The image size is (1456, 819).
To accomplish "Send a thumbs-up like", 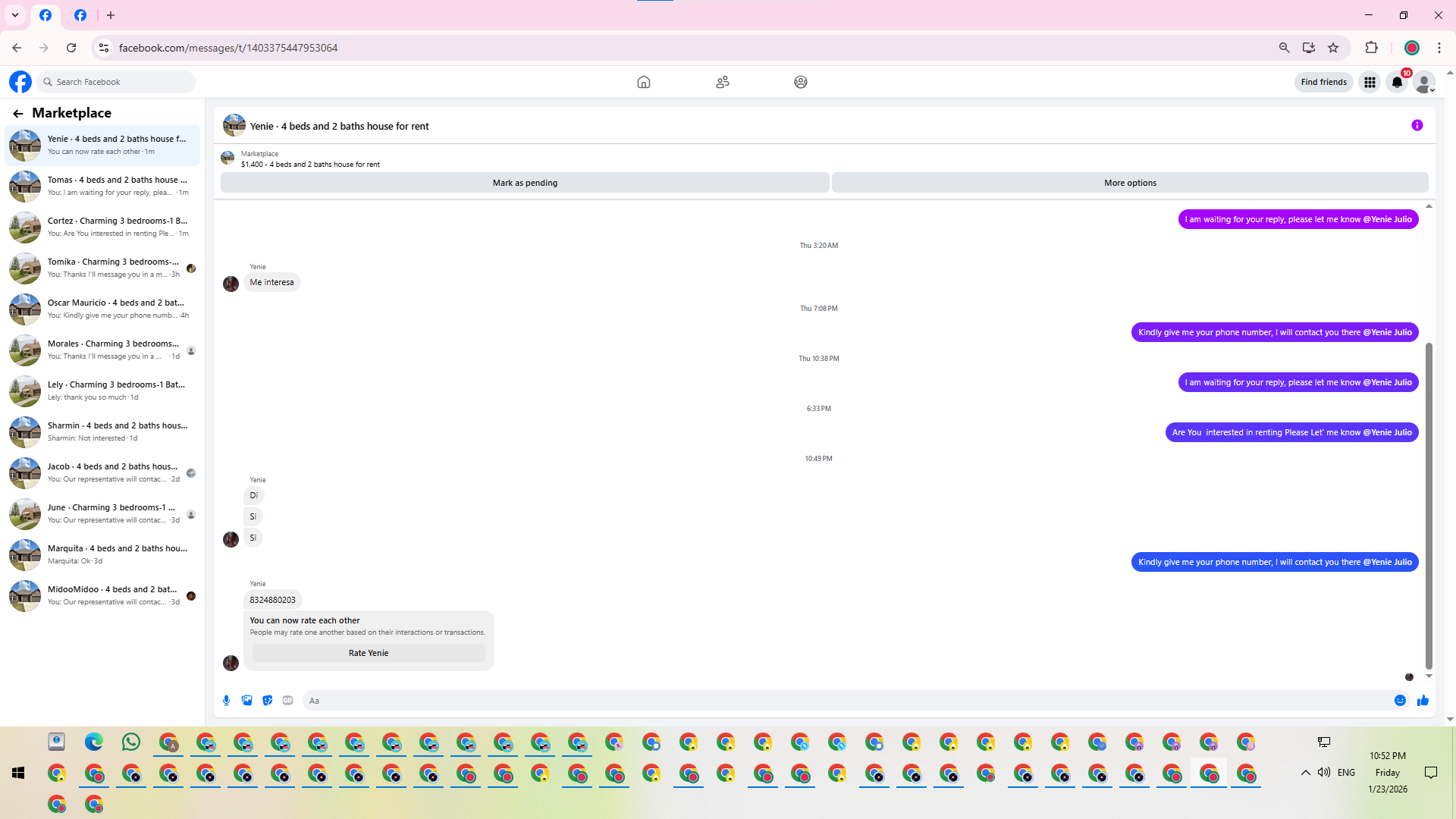I will (1423, 701).
